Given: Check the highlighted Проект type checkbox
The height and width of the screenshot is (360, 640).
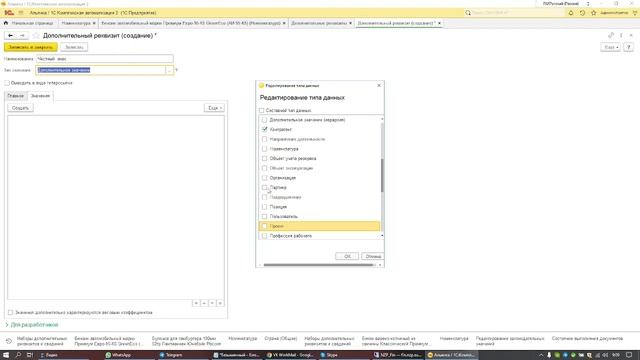Looking at the screenshot, I should pyautogui.click(x=264, y=226).
